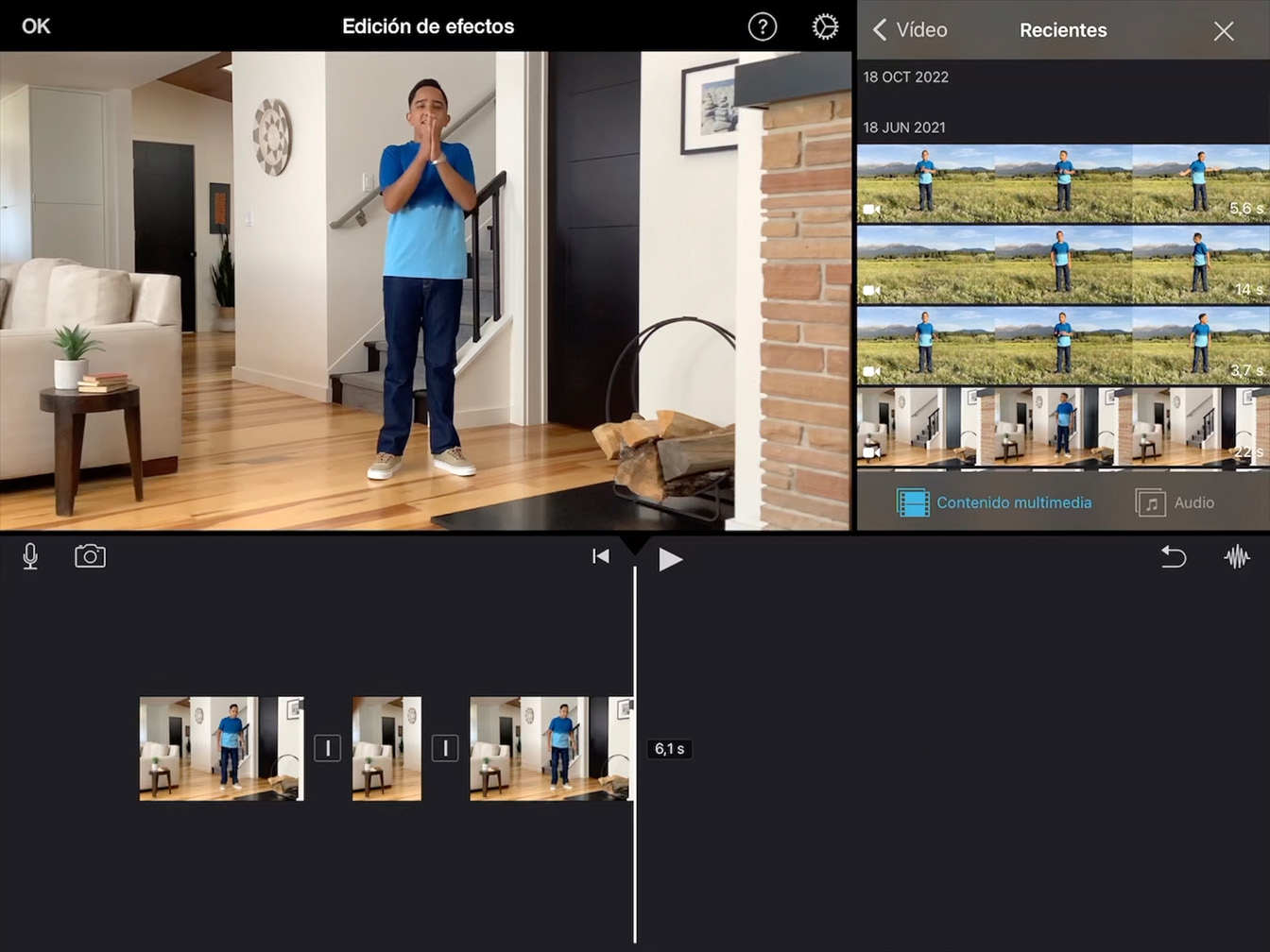The width and height of the screenshot is (1270, 952).
Task: Open the camera capture icon
Action: pyautogui.click(x=91, y=556)
